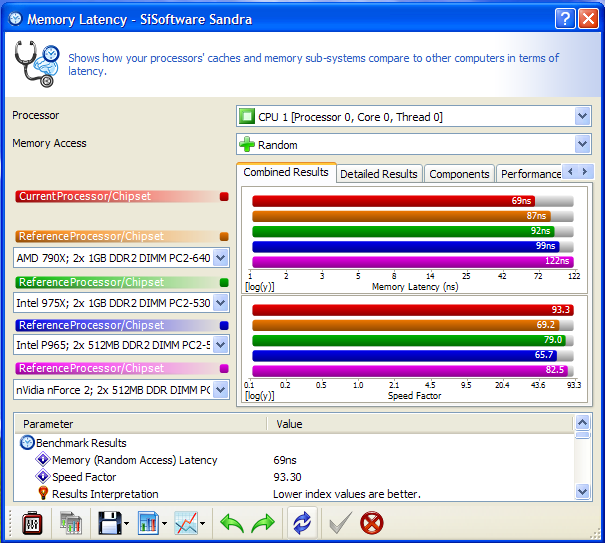Click the Speed Factor diamond icon
The width and height of the screenshot is (605, 543).
(x=42, y=476)
